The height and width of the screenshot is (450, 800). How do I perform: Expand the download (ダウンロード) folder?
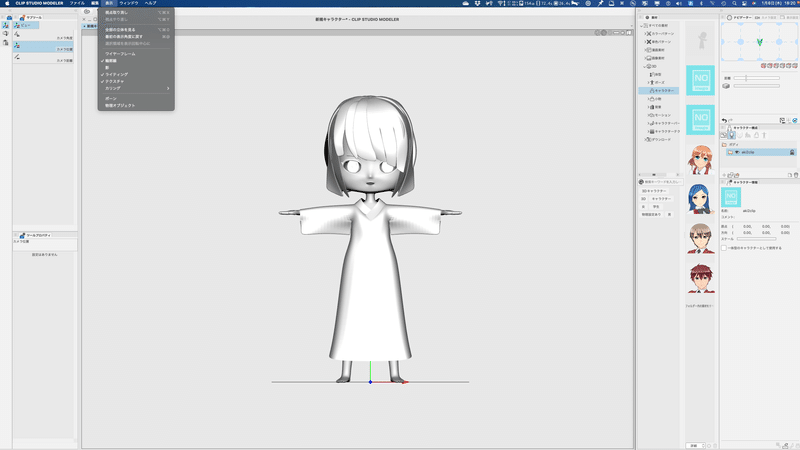pyautogui.click(x=644, y=139)
